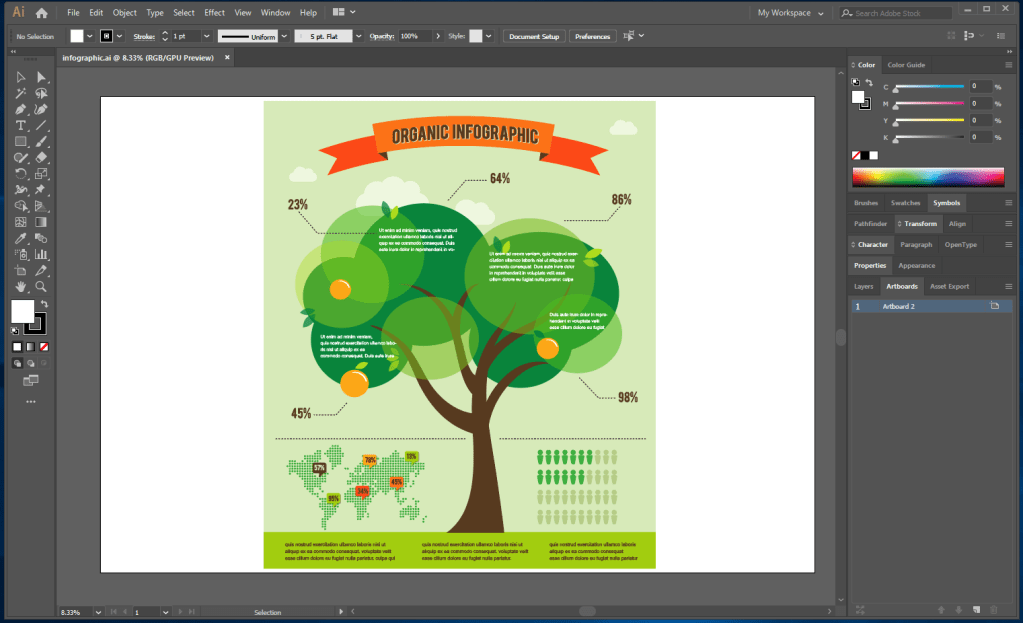Open the Effect menu
The image size is (1023, 623).
(x=214, y=13)
